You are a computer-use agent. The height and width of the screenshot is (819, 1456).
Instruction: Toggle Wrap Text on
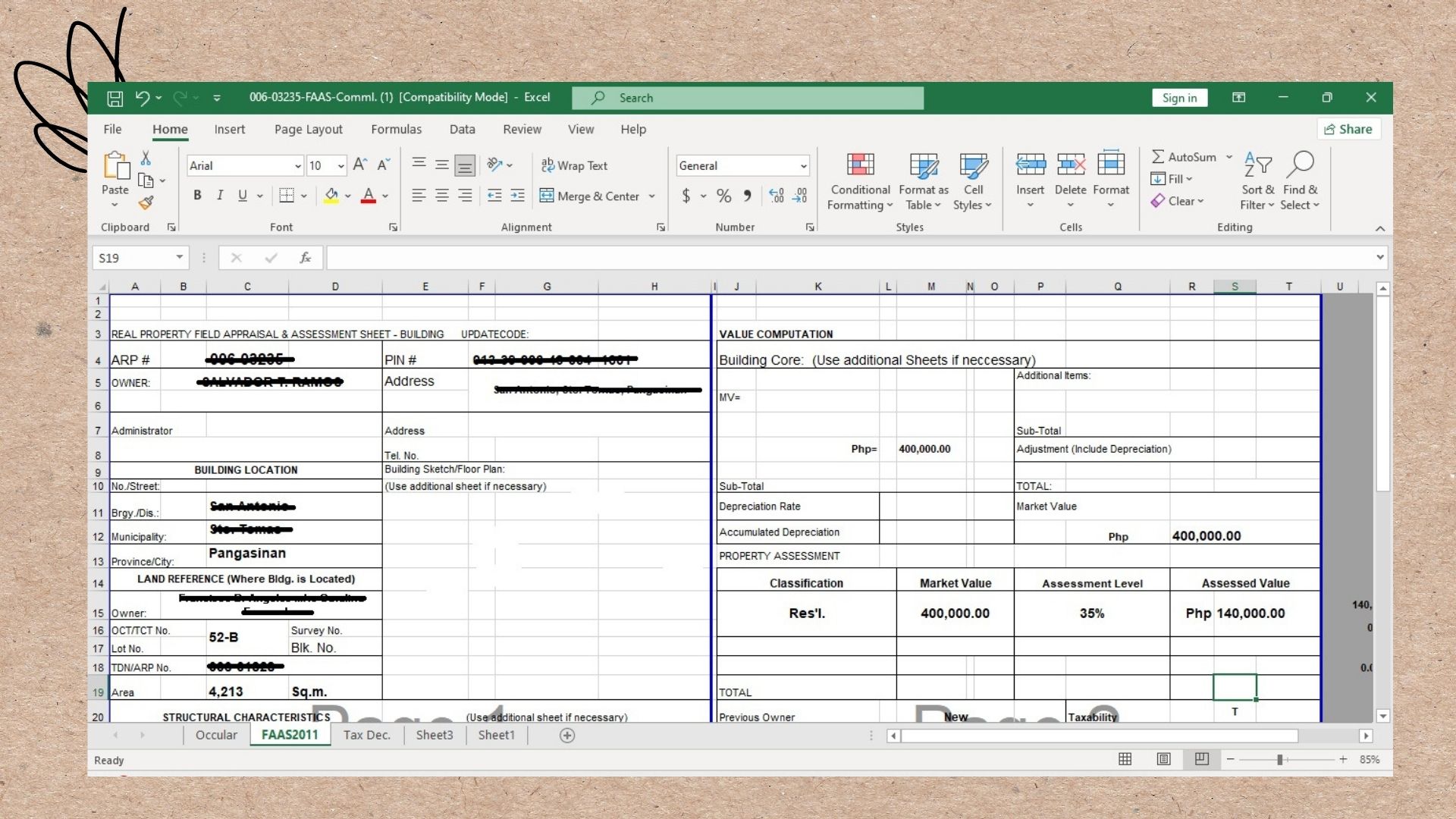[x=574, y=165]
